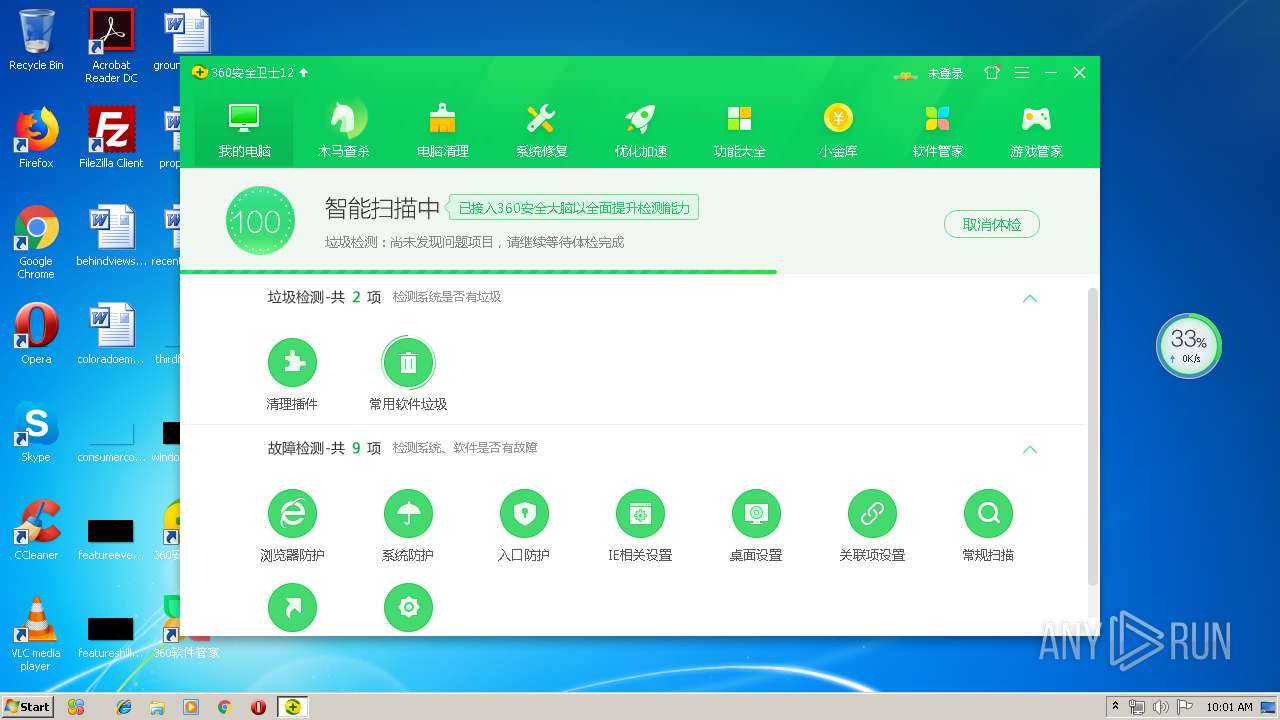Screen dimensions: 1280x720
Task: Click the 关联项设置 link icon
Action: point(872,514)
